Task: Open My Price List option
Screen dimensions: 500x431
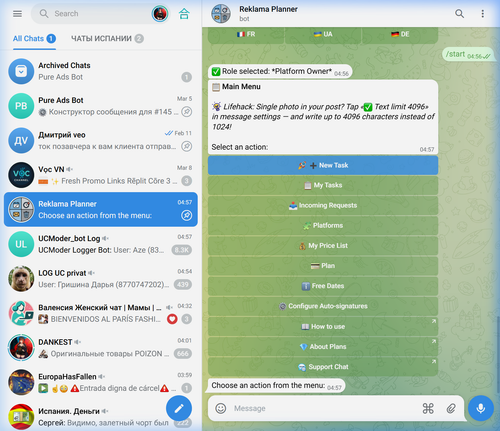Action: click(x=323, y=246)
